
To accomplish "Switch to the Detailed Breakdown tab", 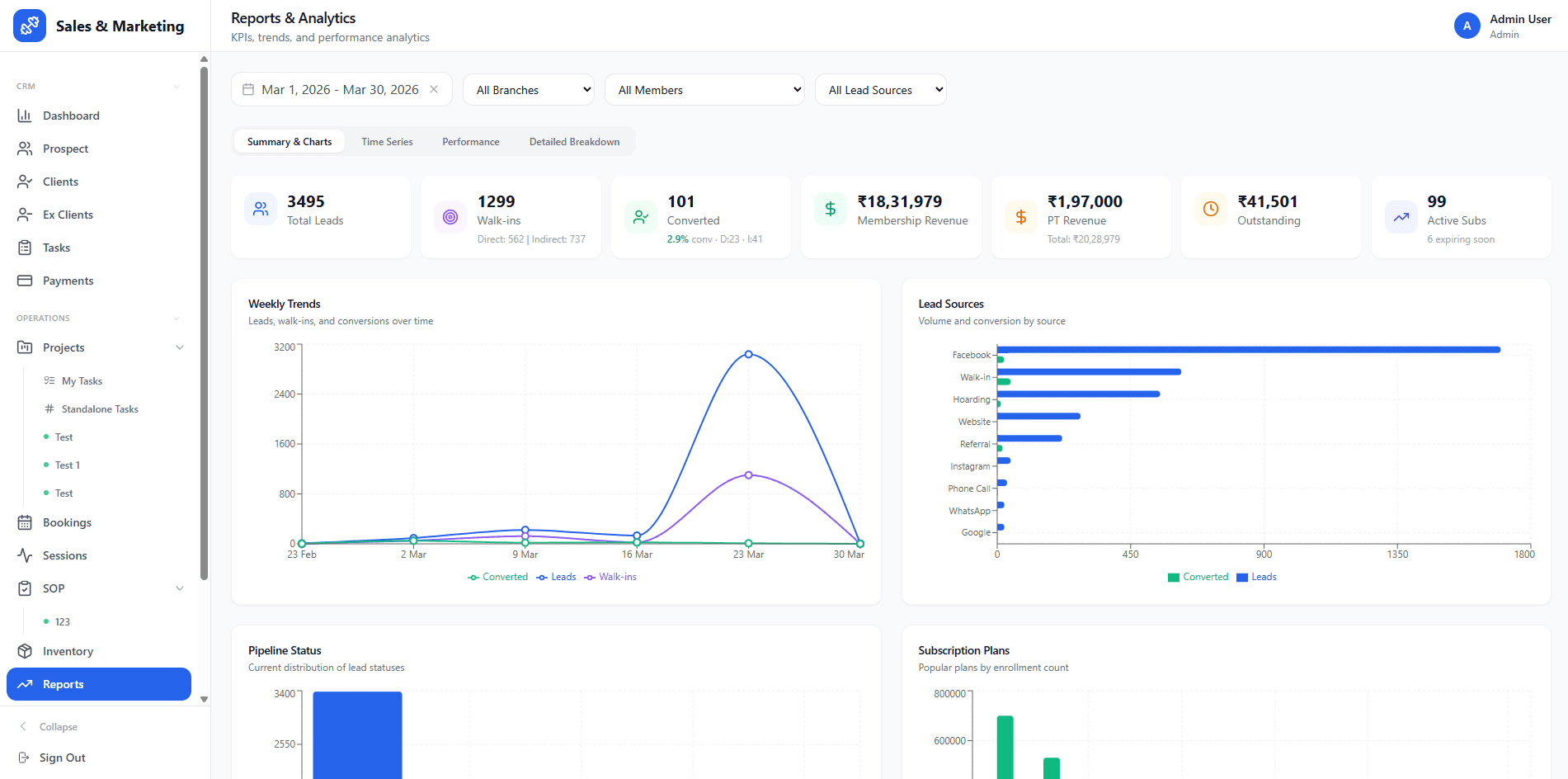I will click(574, 142).
